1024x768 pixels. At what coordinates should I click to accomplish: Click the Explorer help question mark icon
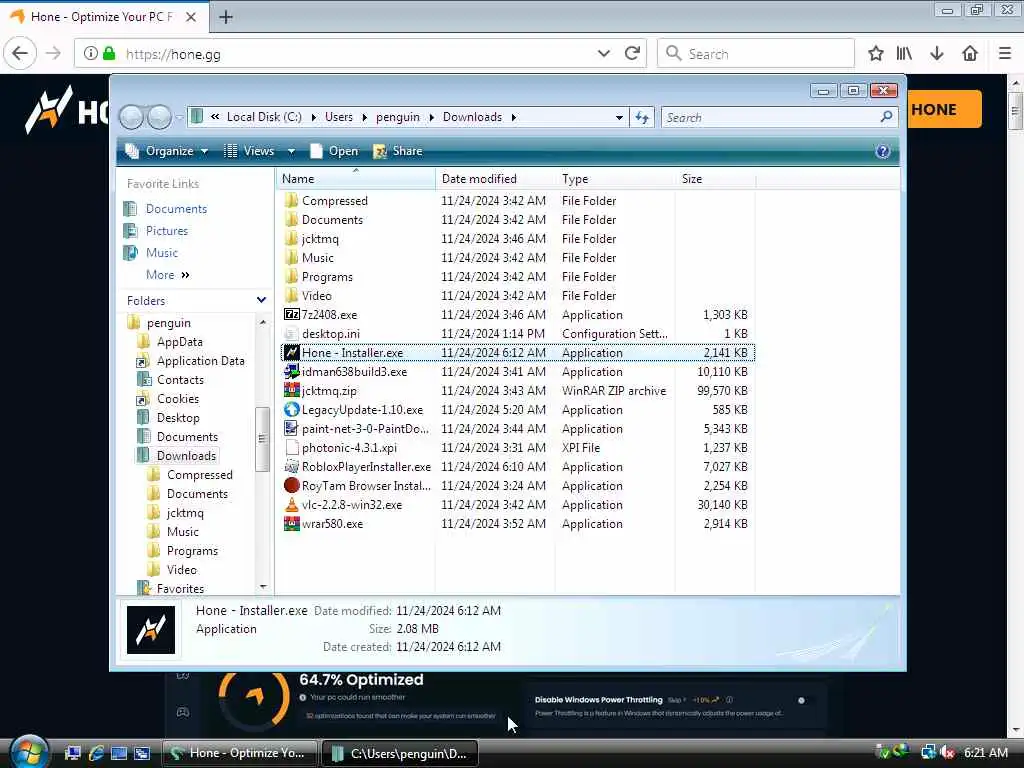882,151
